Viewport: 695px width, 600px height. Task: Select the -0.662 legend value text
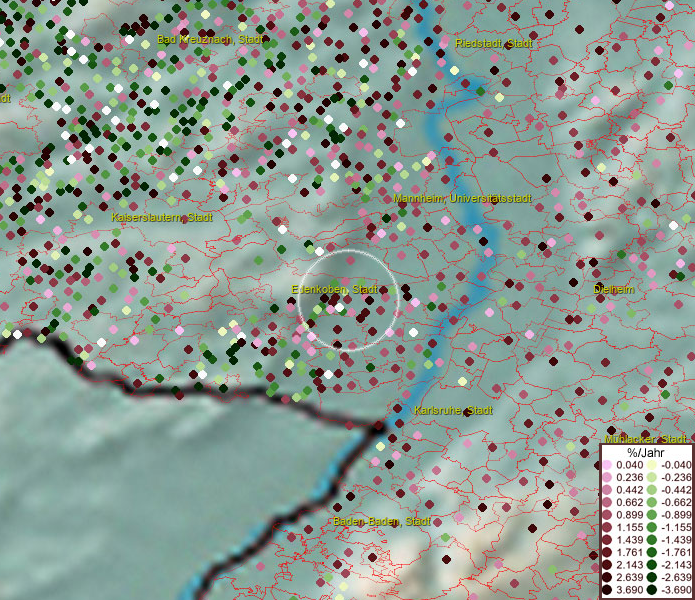[676, 503]
